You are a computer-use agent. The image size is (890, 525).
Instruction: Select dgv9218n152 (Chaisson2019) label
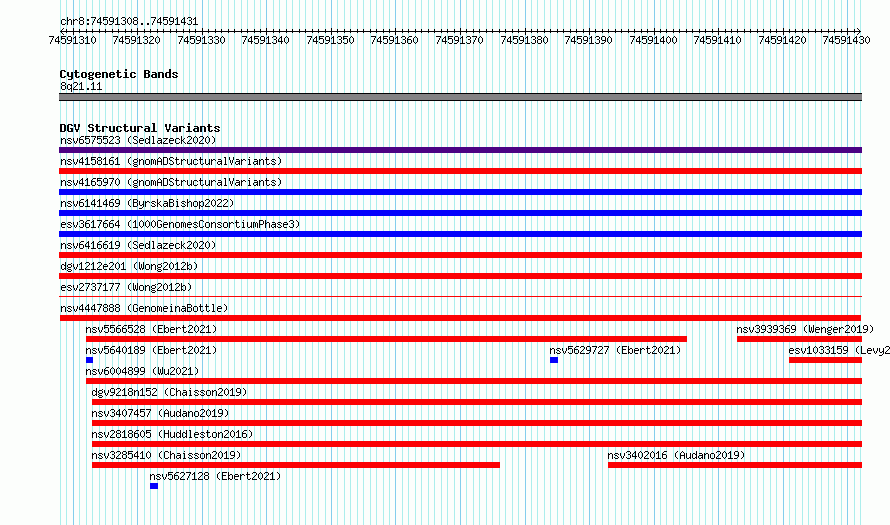click(x=169, y=392)
